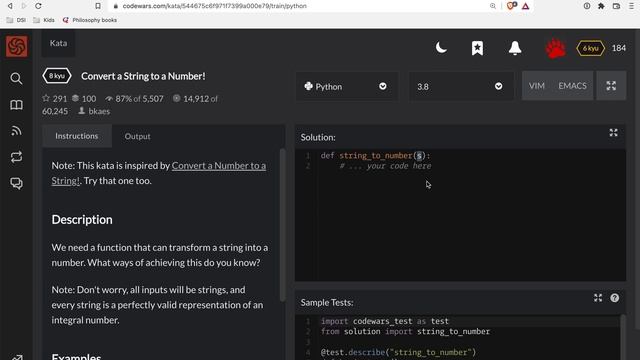Open the Philosophy books bookmark
This screenshot has width=640, height=360.
(90, 20)
